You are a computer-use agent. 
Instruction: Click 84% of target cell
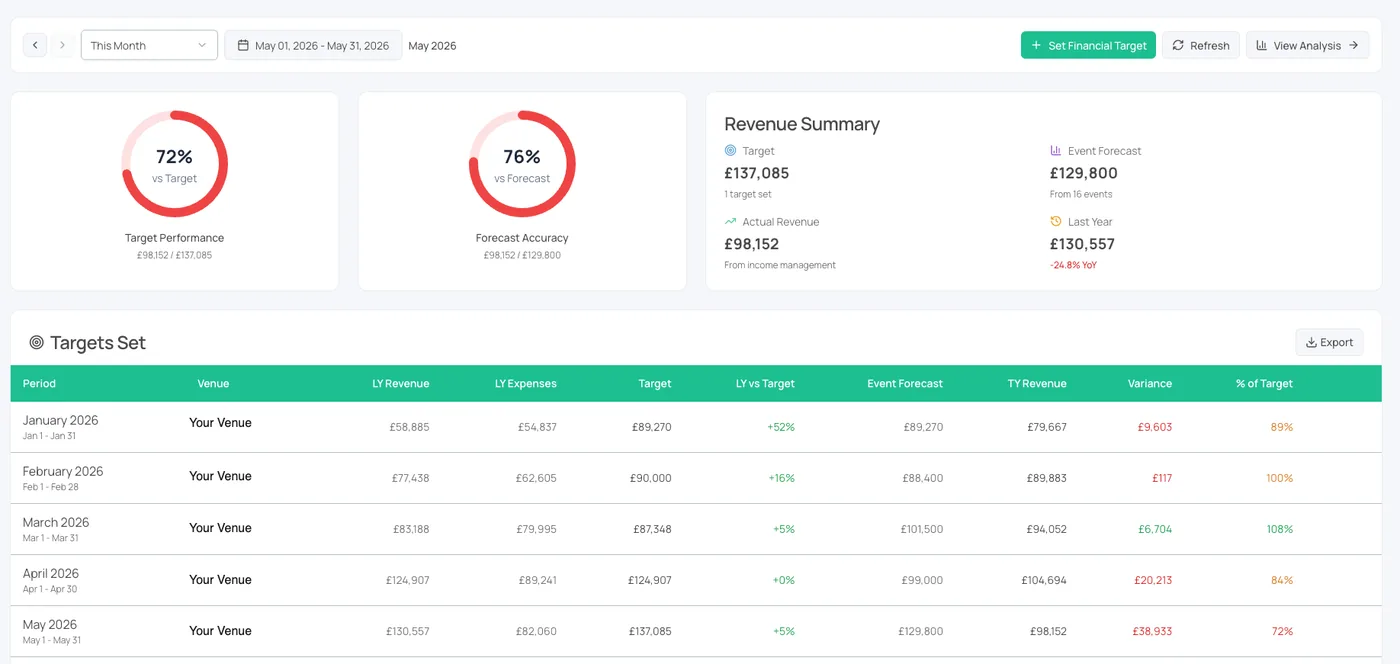click(1282, 580)
